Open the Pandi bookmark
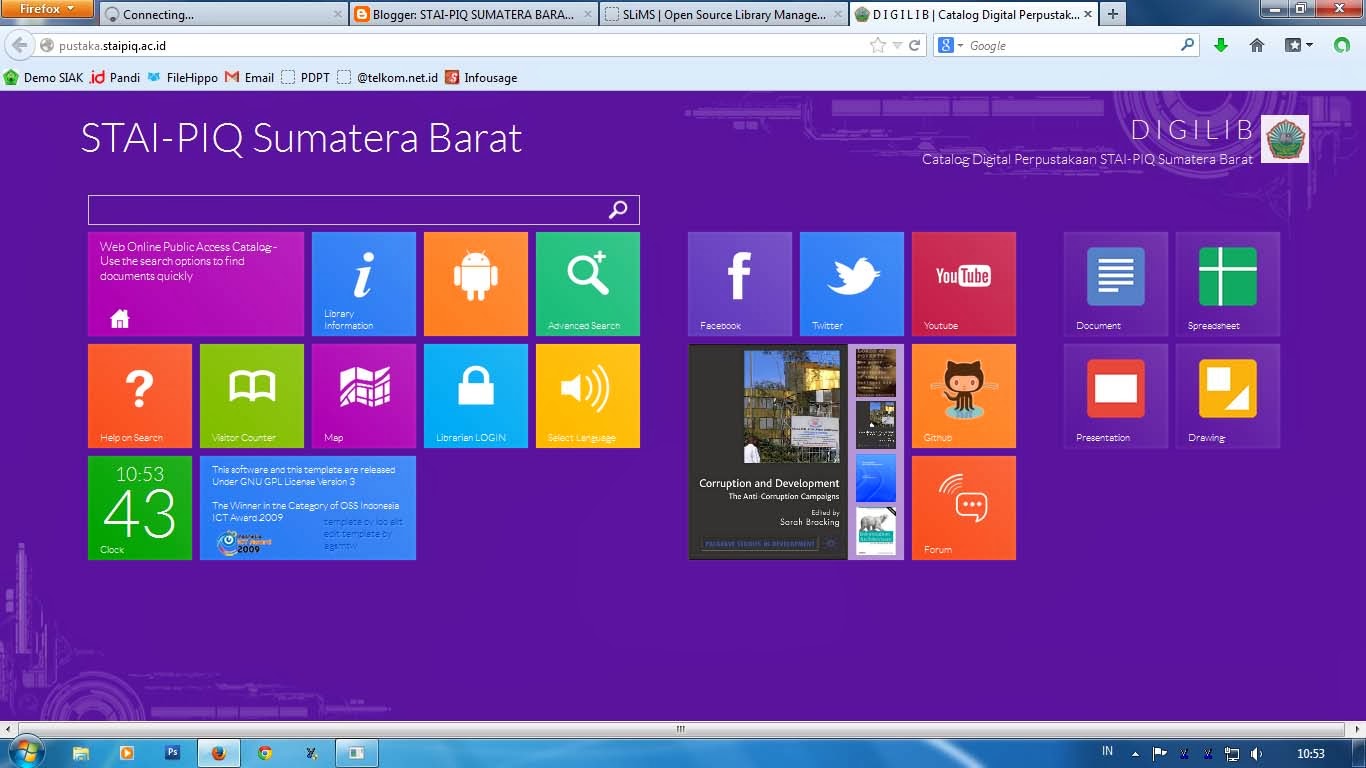 (x=115, y=77)
